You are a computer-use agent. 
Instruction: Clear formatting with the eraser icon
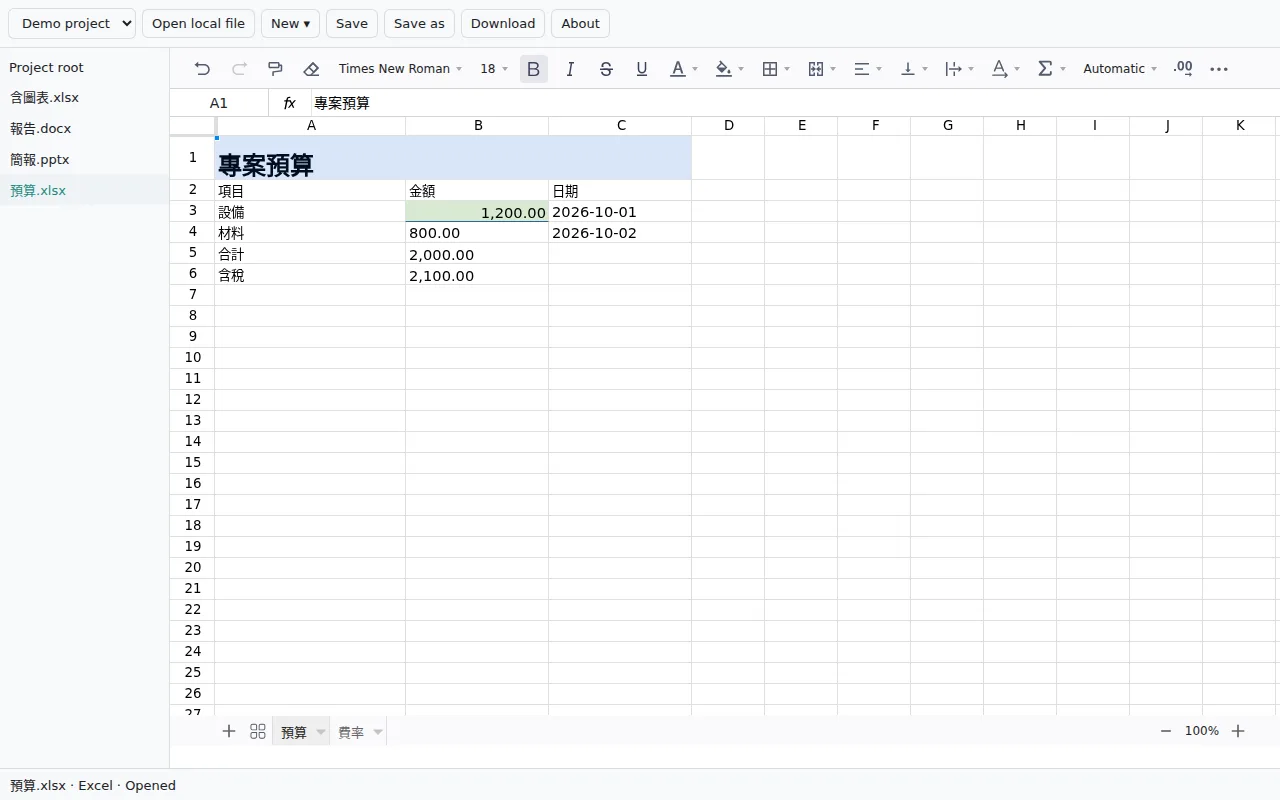[311, 69]
